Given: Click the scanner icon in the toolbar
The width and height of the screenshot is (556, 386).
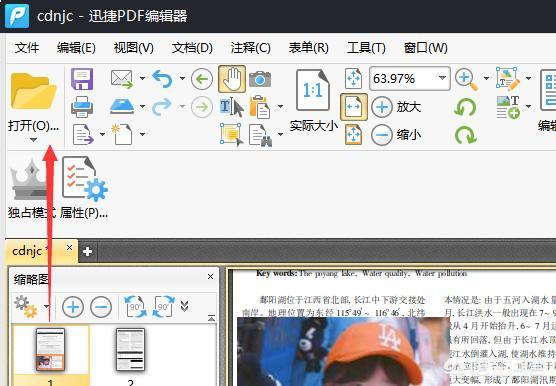Looking at the screenshot, I should tap(122, 106).
